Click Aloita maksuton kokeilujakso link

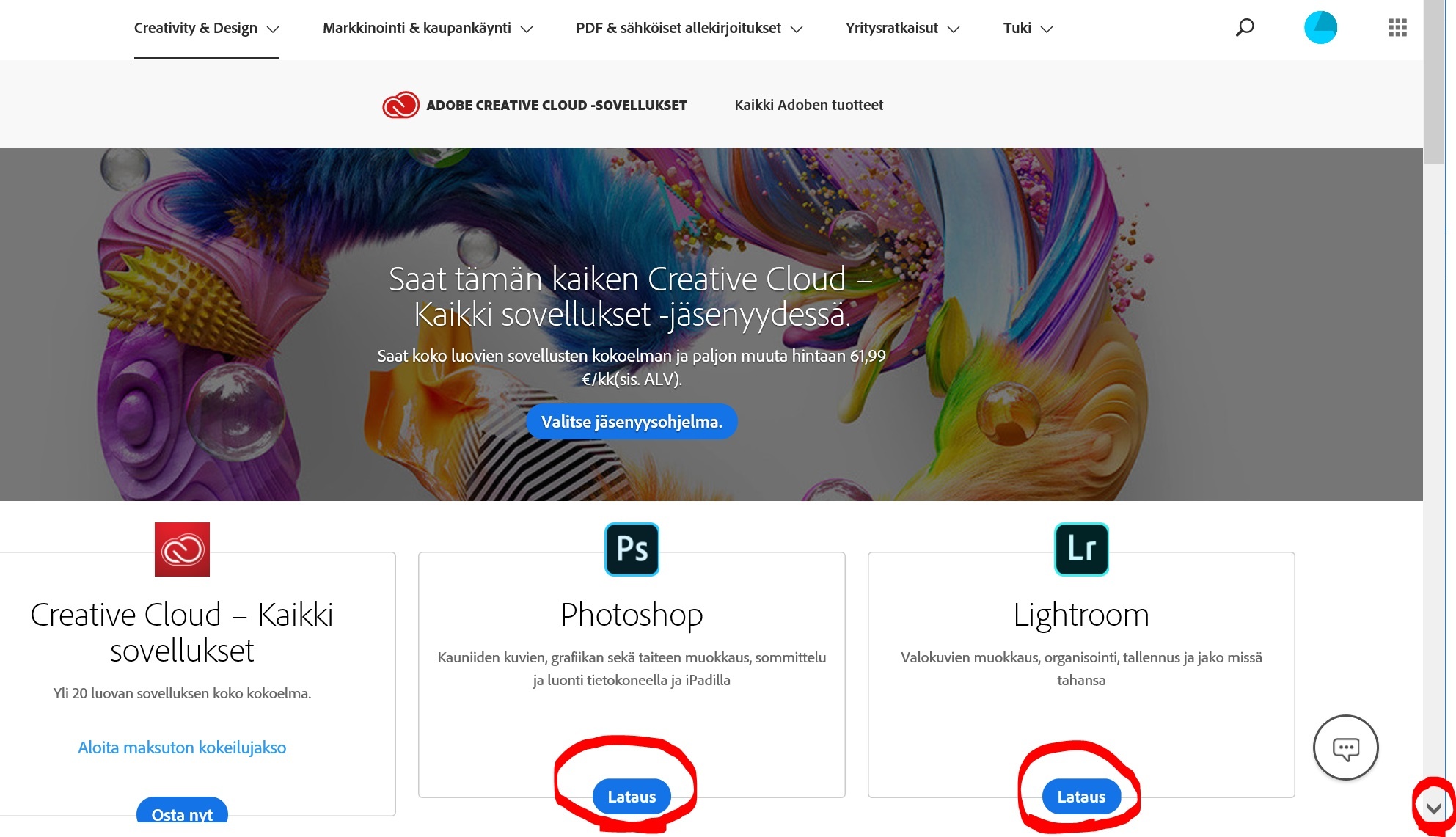coord(182,748)
